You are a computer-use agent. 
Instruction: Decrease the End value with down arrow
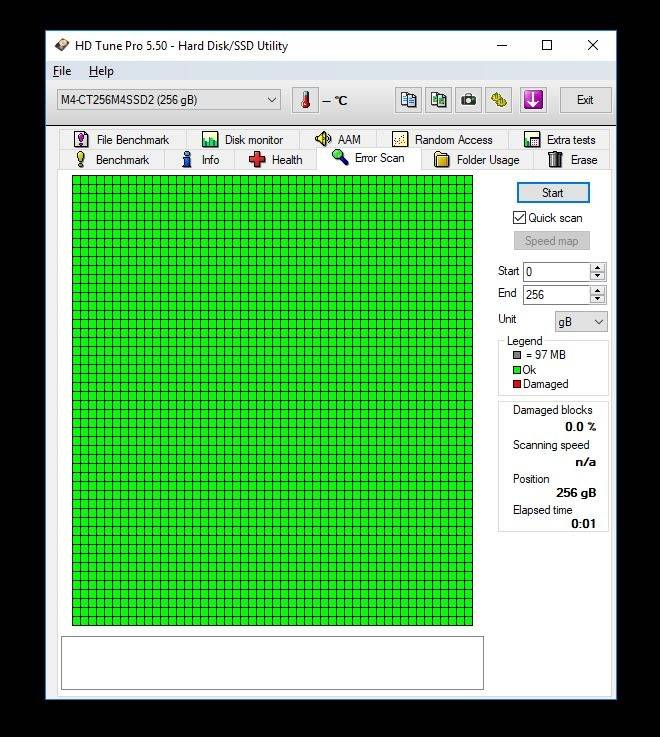coord(597,299)
